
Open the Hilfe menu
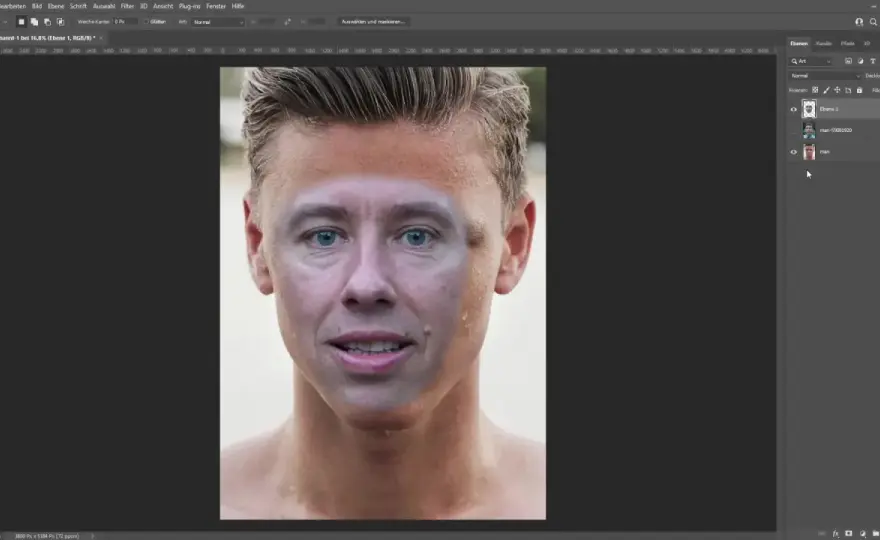238,6
